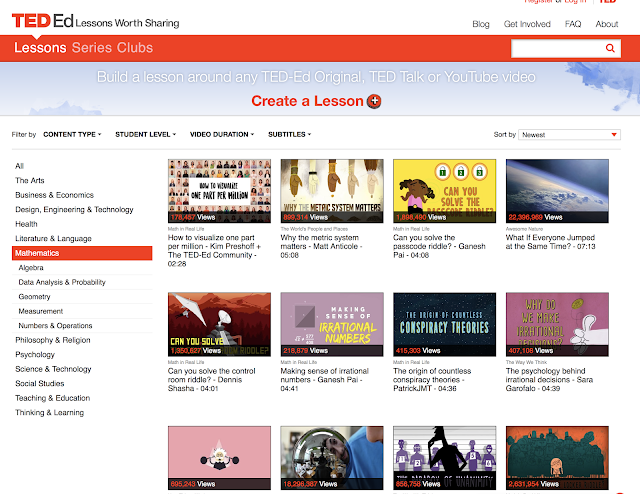Open the passcode riddle video thumbnail

pos(444,191)
